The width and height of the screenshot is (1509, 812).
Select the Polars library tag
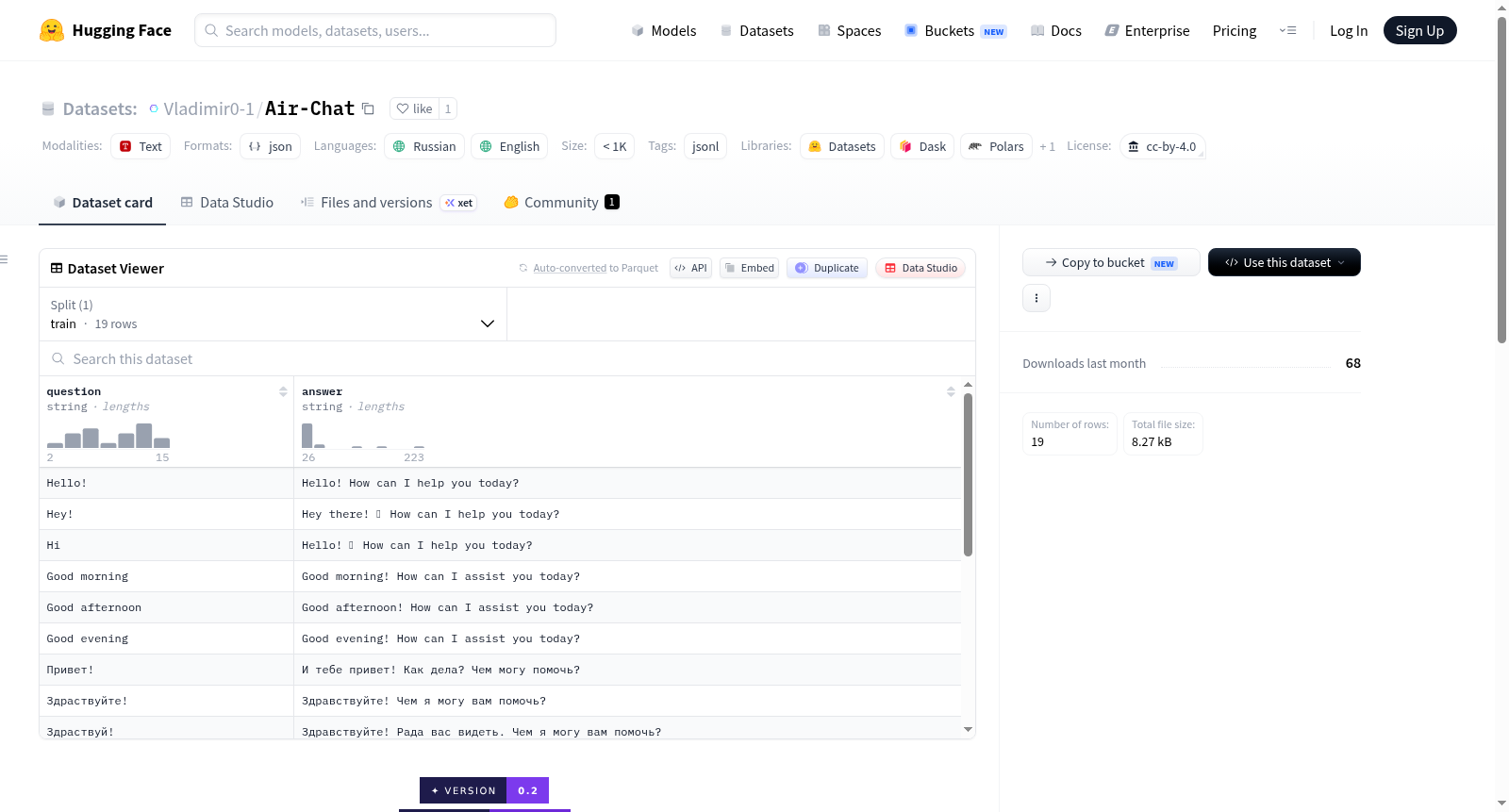pyautogui.click(x=996, y=146)
